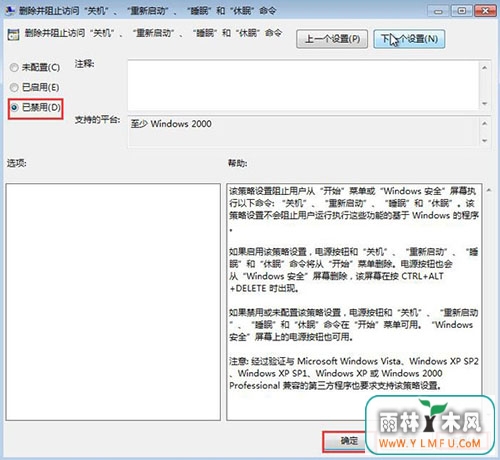Click the help panel scroll up arrow
Image resolution: width=500 pixels, height=460 pixels.
(x=489, y=190)
